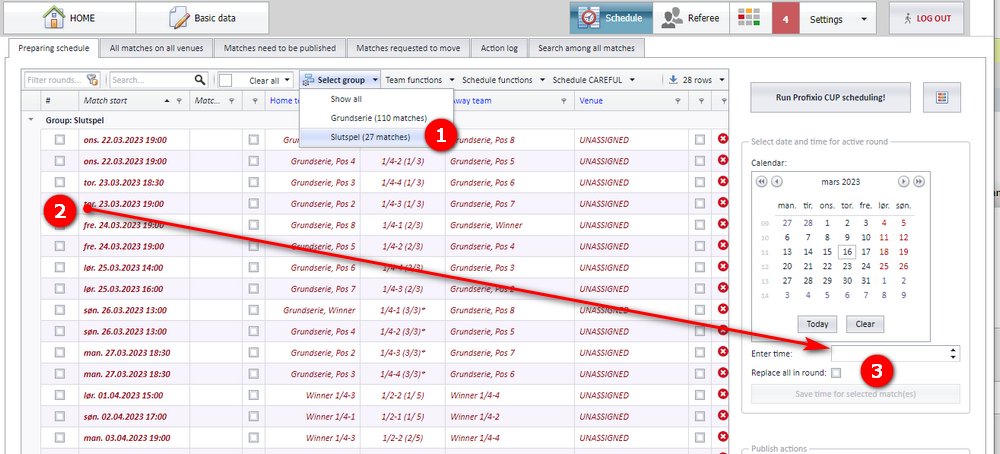Screen dimensions: 1000x454
Task: Select row checkbox for lør. 01.04.2023 15:00
Action: pos(59,395)
